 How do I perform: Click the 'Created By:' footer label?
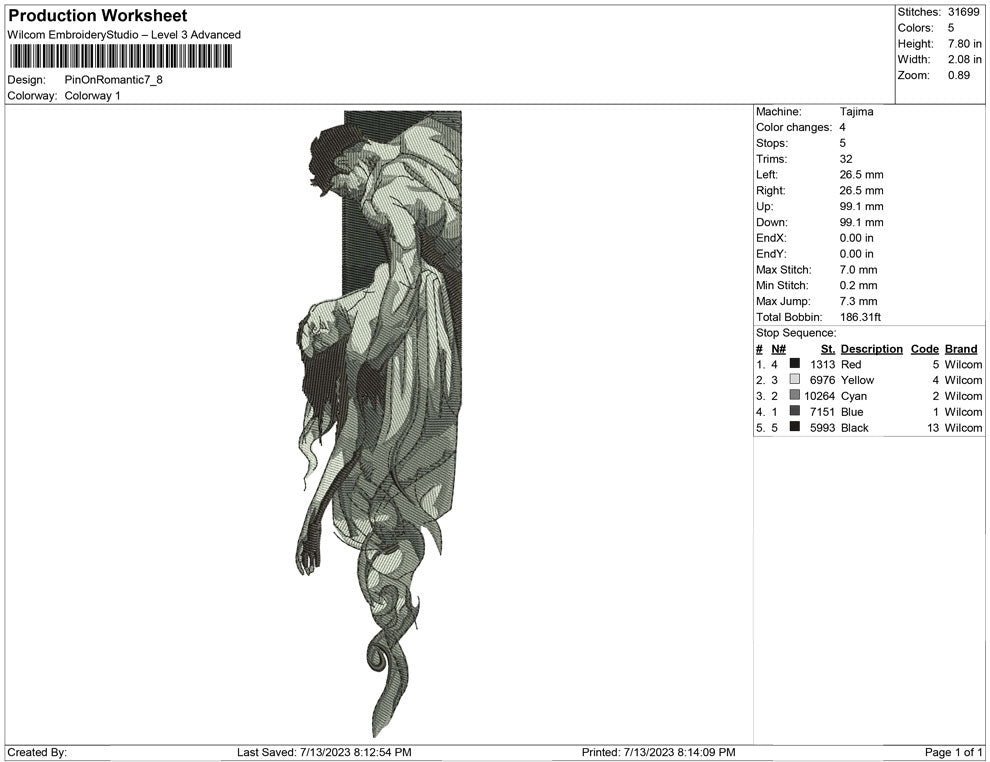click(x=37, y=752)
